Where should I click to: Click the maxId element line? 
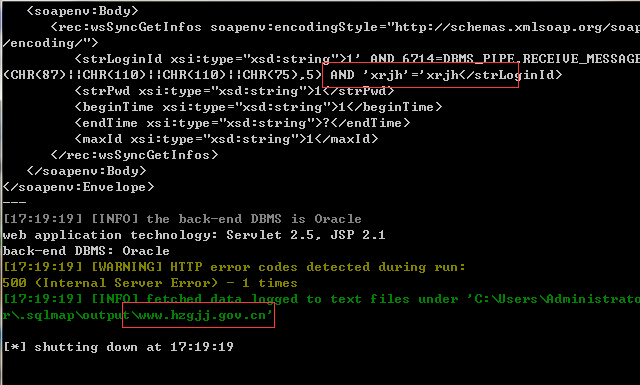[x=226, y=139]
